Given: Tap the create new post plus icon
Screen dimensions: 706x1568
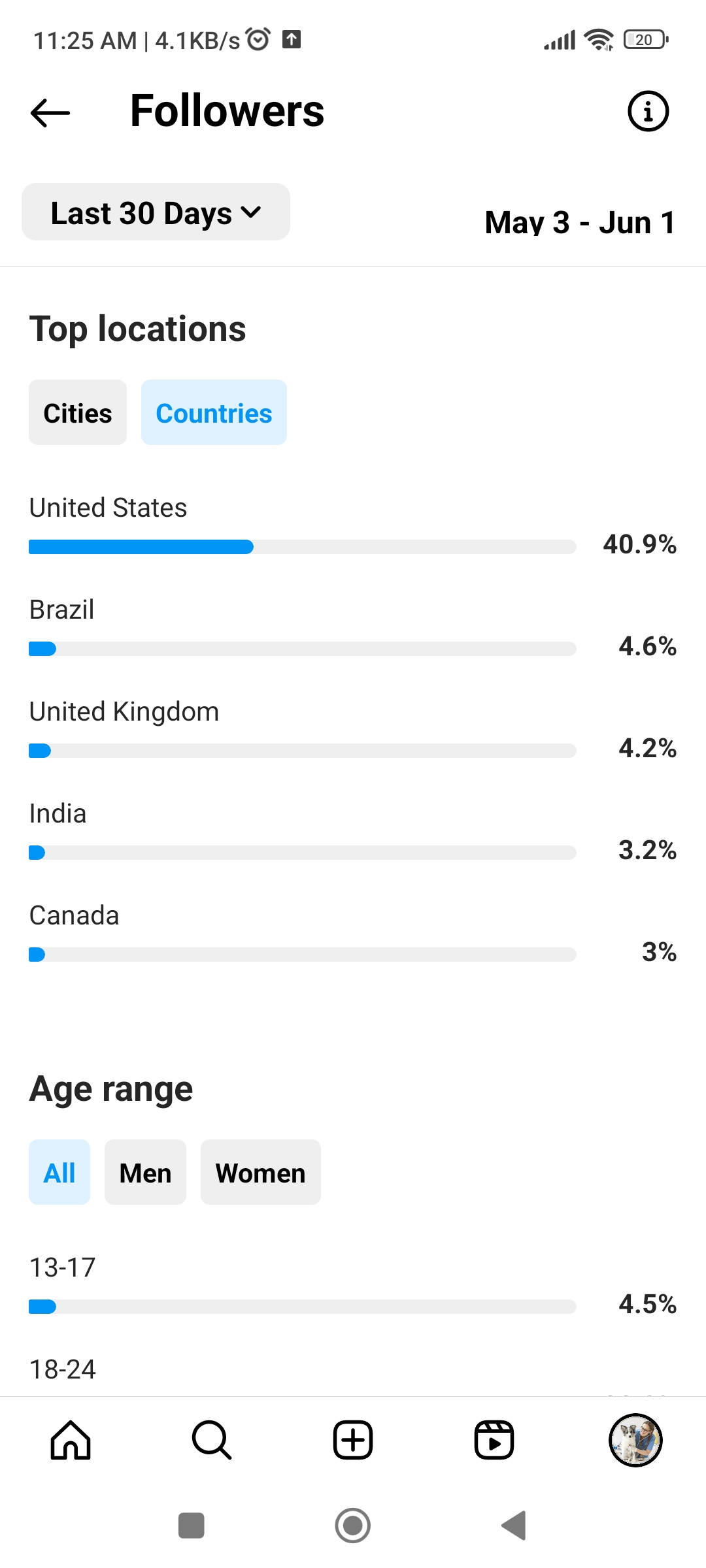Looking at the screenshot, I should (x=353, y=1440).
